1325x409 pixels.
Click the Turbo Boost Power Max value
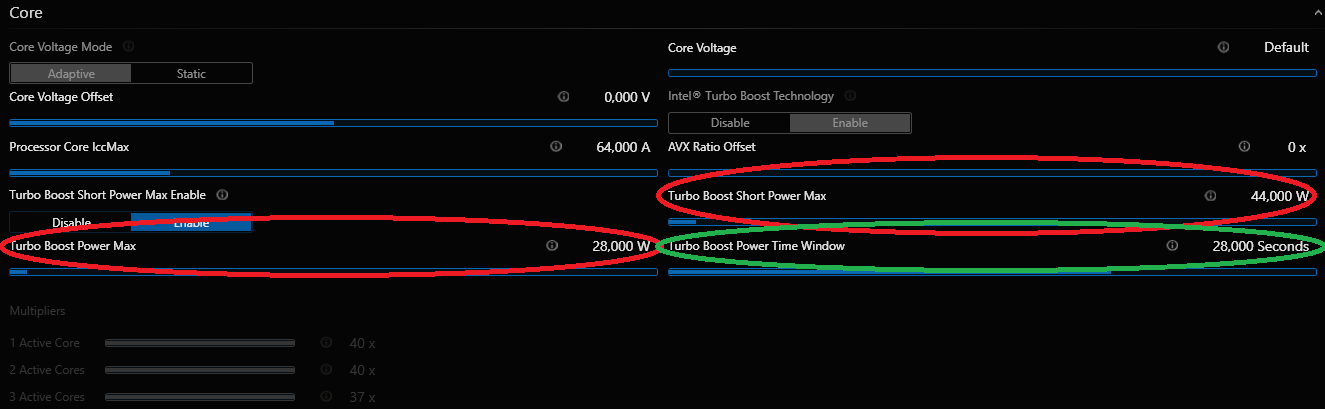[621, 245]
